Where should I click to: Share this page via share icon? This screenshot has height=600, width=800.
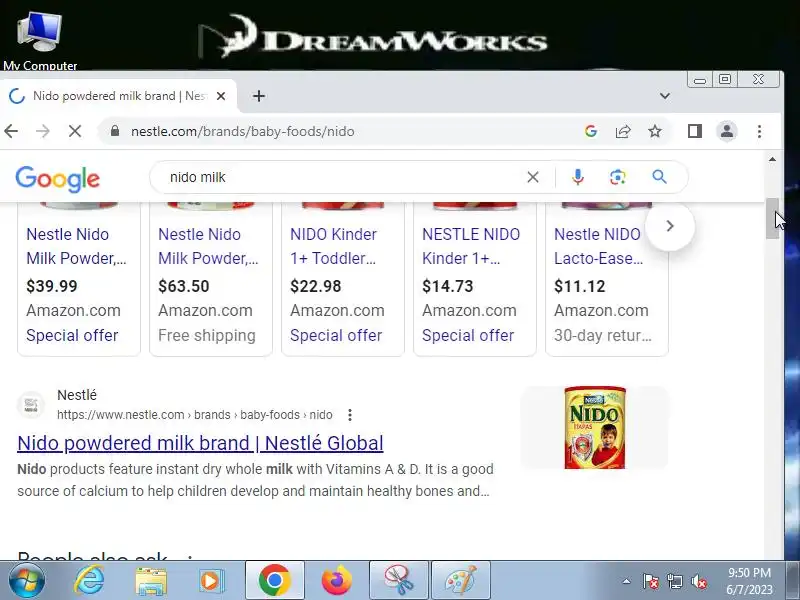click(623, 132)
